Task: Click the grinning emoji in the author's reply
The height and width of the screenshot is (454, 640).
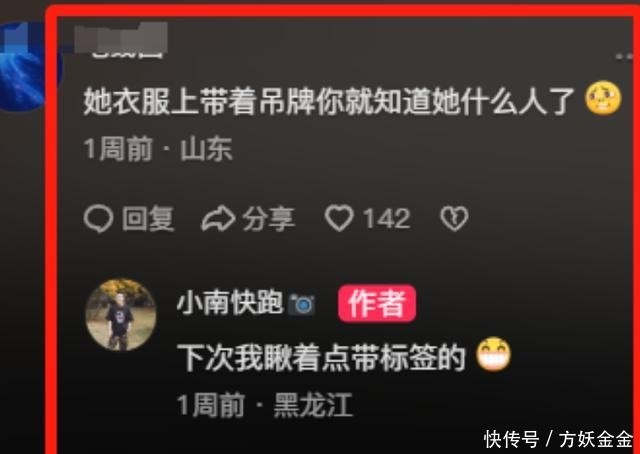Action: 494,354
